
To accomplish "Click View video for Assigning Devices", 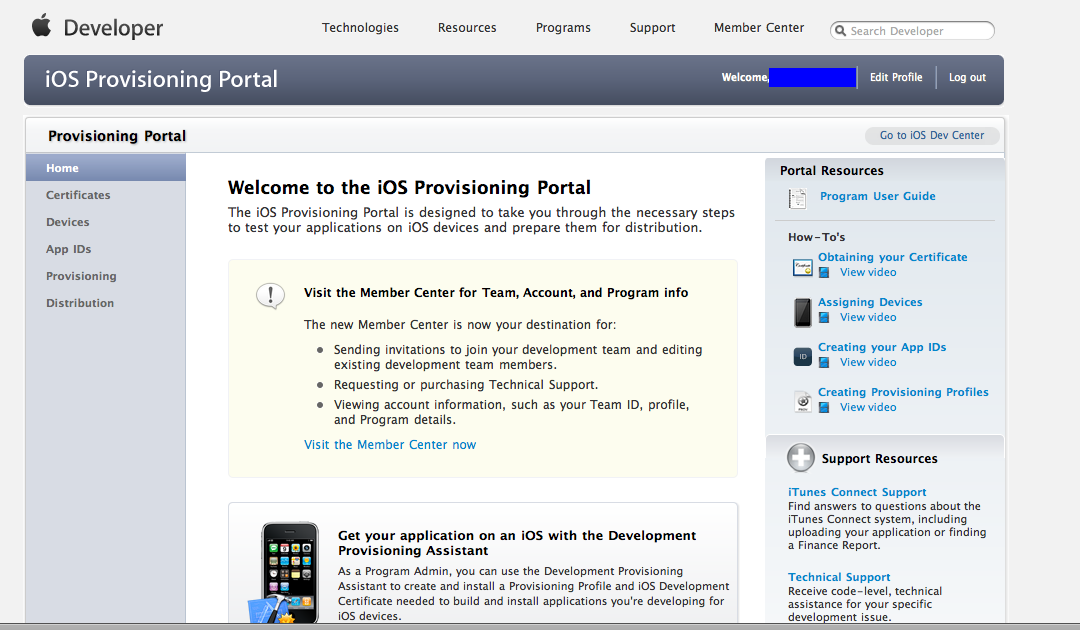I will (x=868, y=317).
